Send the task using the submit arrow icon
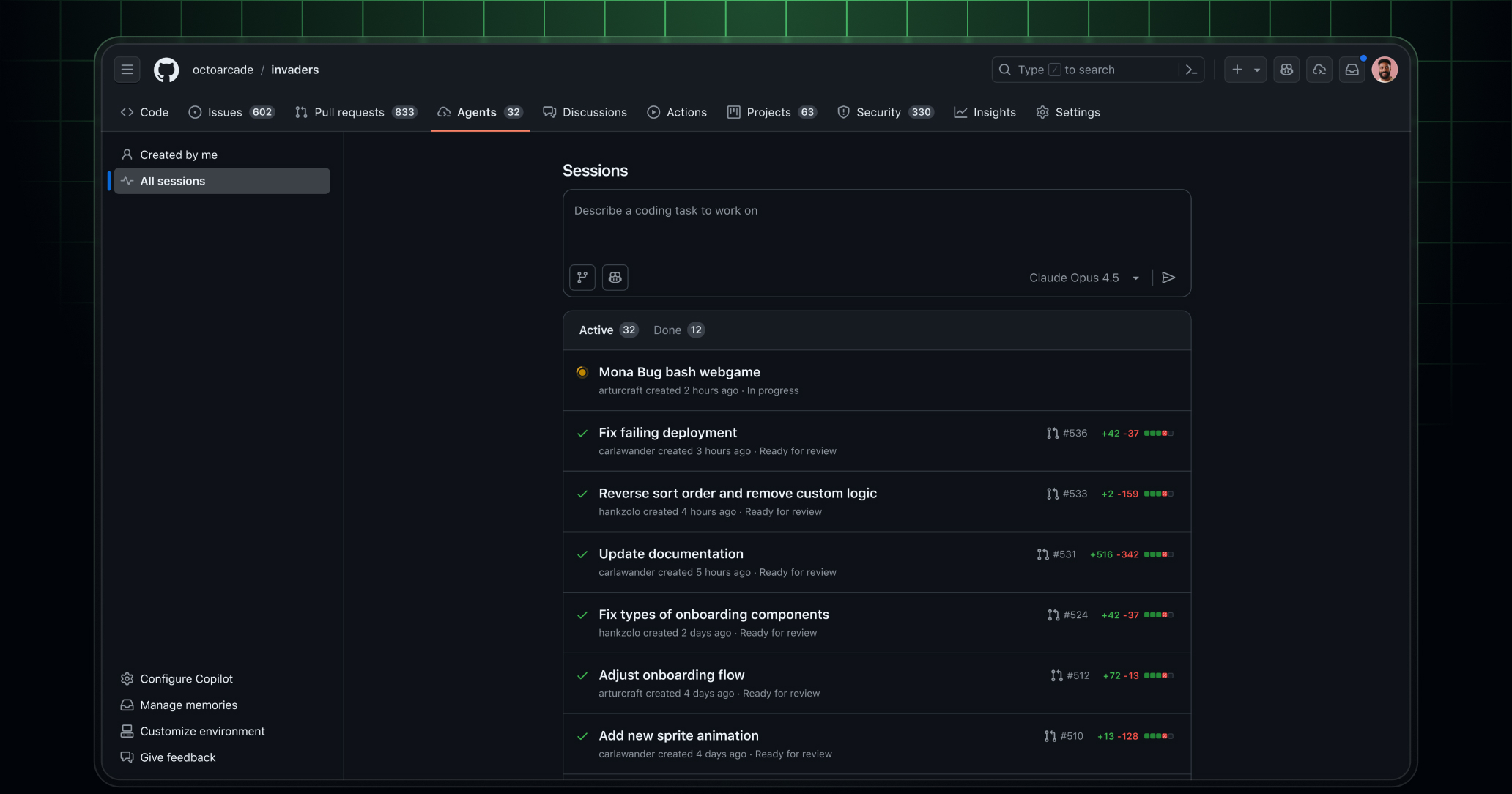Screen dimensions: 1512x794 (x=1168, y=278)
